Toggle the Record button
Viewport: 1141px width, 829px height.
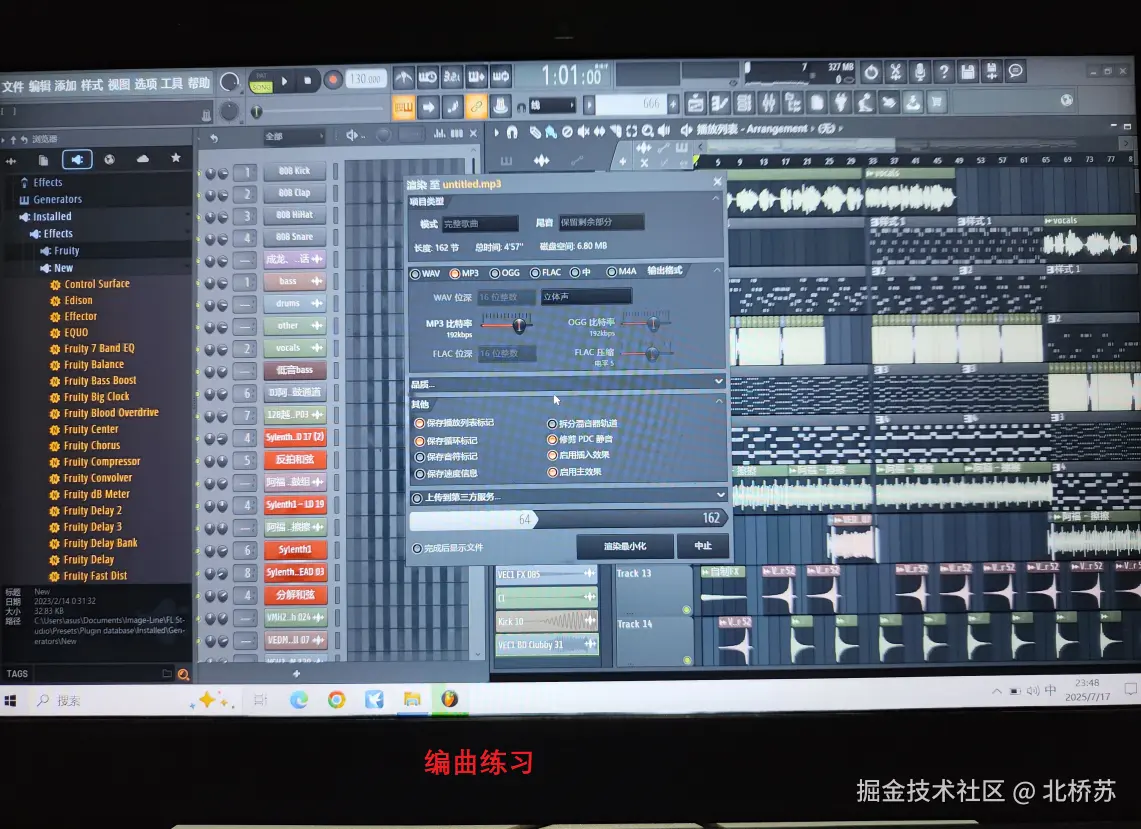(x=333, y=80)
